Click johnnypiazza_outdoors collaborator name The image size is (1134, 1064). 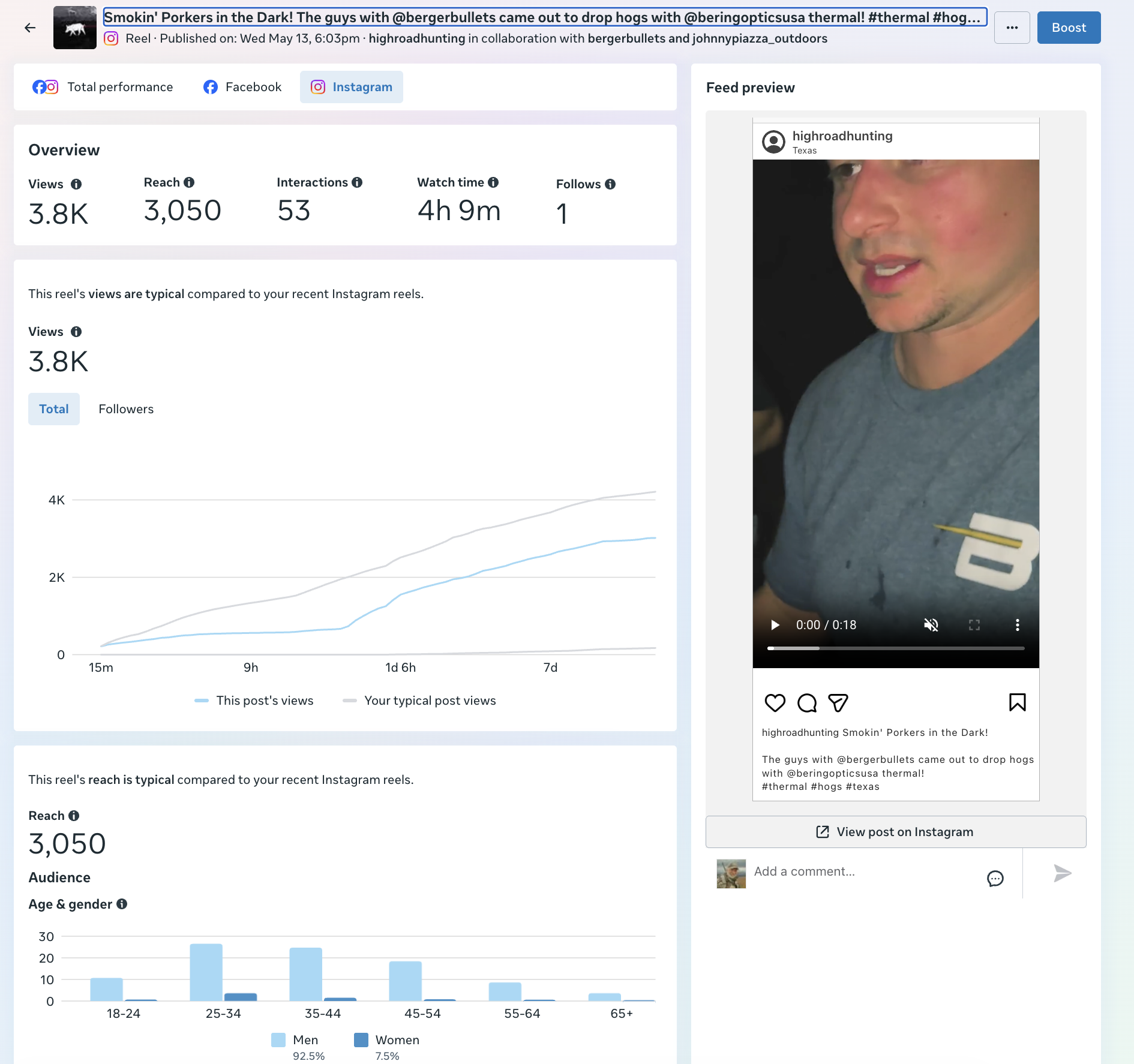[760, 38]
